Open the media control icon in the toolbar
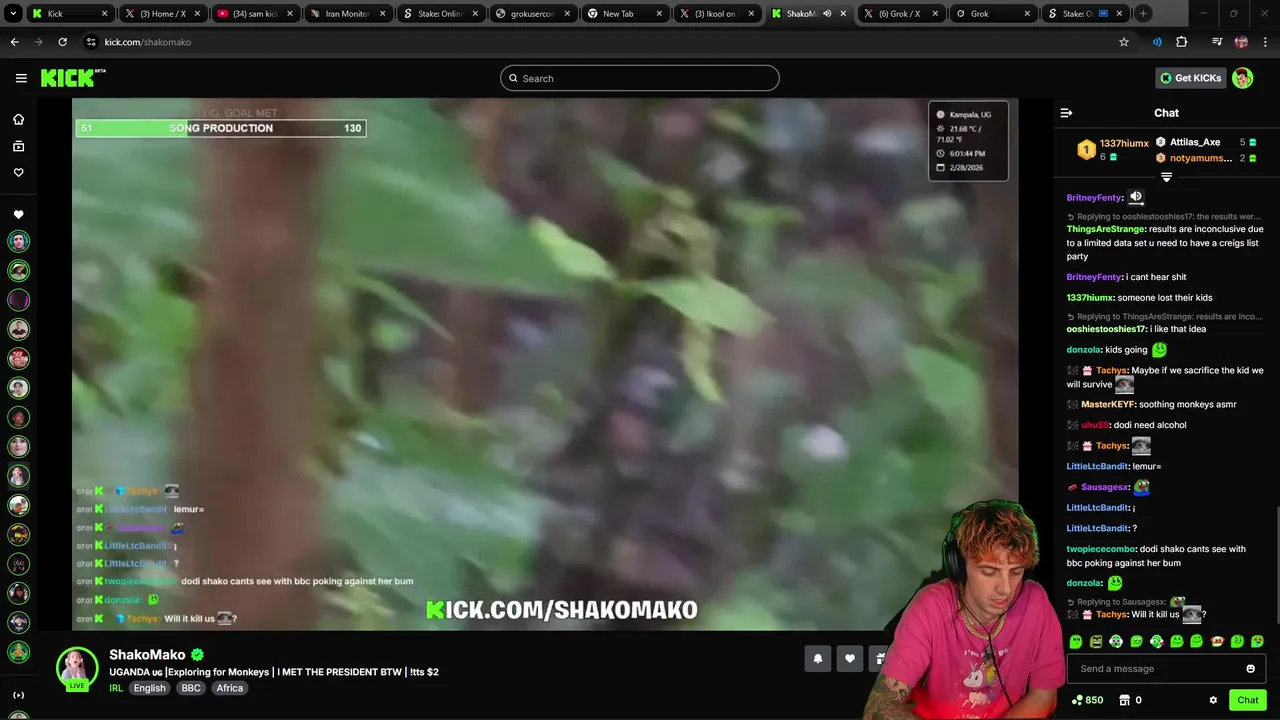Screen dimensions: 1280x720 [x=1217, y=42]
